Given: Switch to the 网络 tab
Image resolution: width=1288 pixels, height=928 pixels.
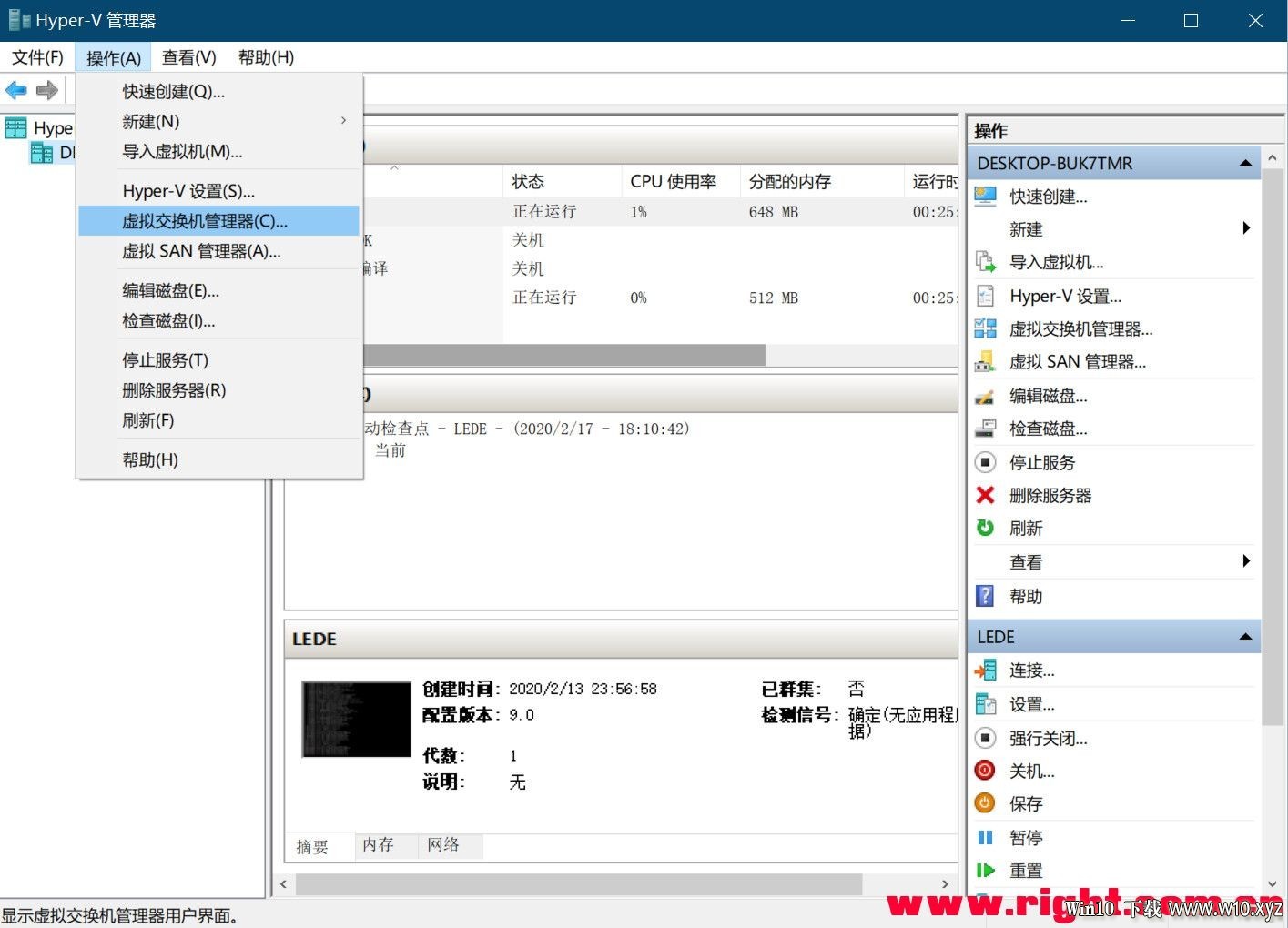Looking at the screenshot, I should [x=450, y=845].
